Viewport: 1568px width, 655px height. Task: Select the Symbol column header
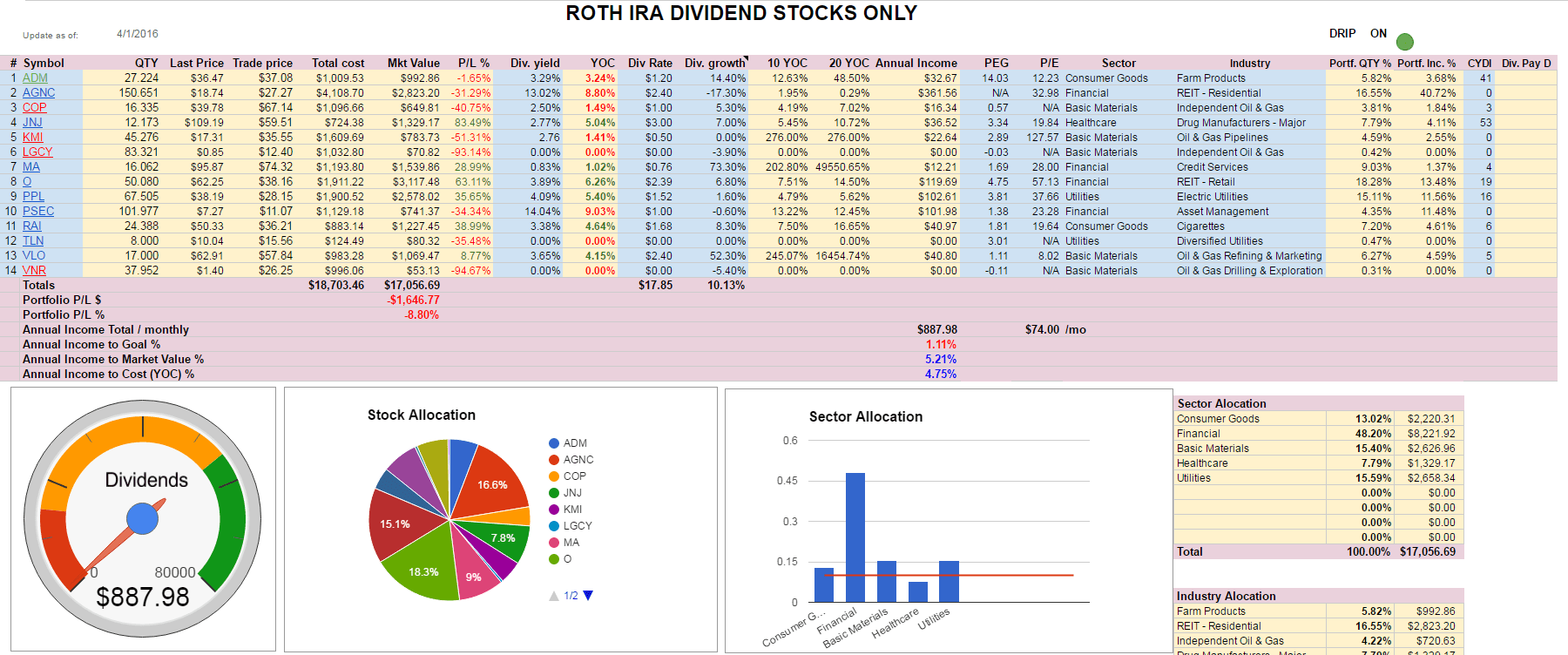(44, 63)
